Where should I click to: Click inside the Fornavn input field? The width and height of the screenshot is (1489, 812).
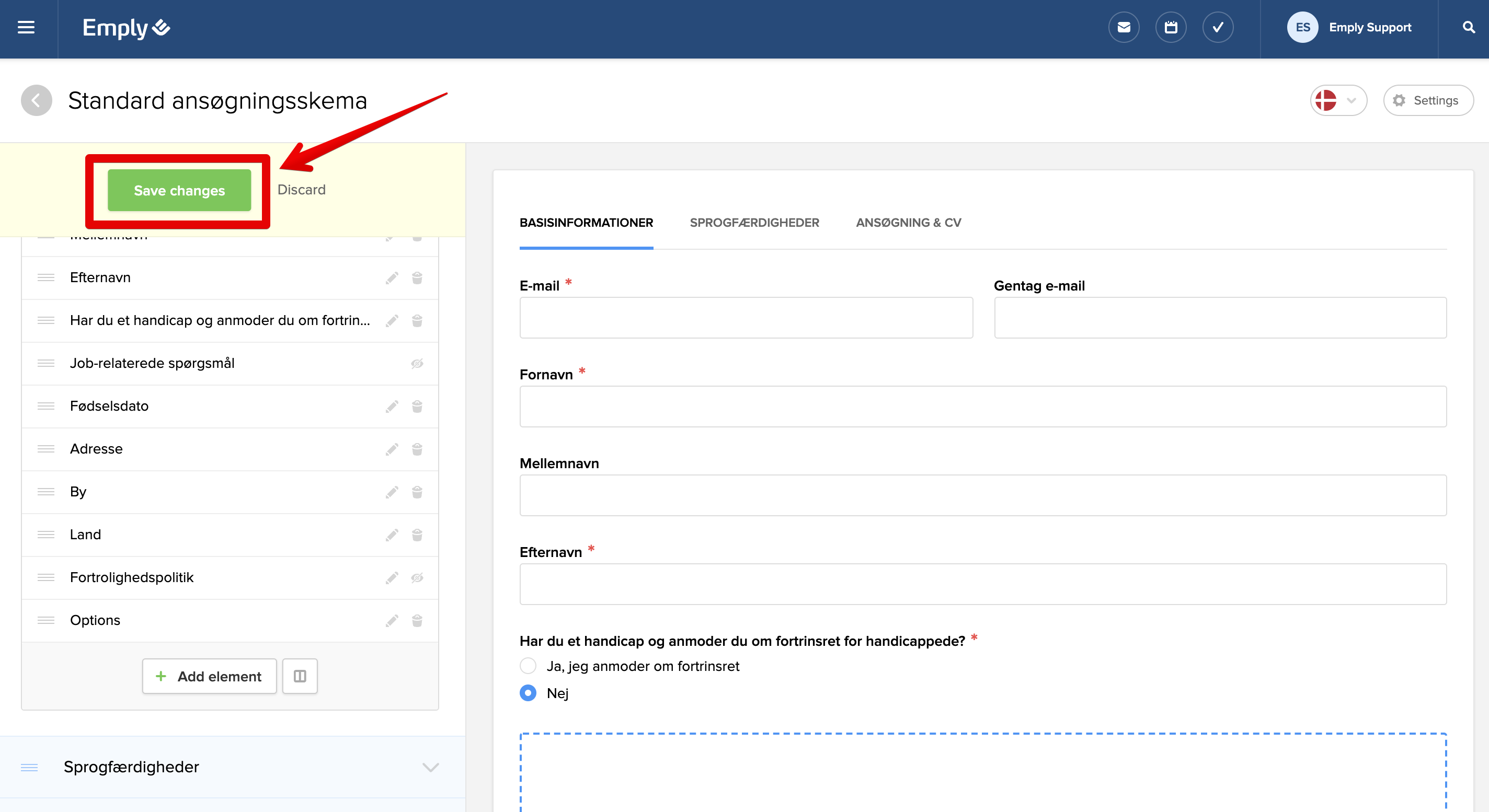click(983, 407)
